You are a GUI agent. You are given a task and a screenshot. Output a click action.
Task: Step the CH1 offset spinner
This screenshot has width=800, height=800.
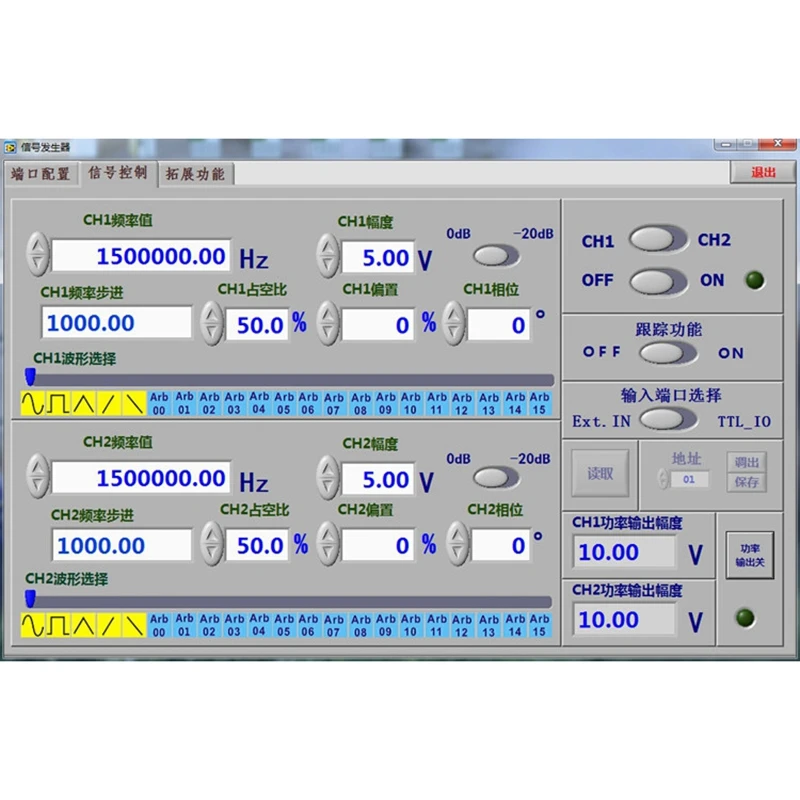[328, 323]
